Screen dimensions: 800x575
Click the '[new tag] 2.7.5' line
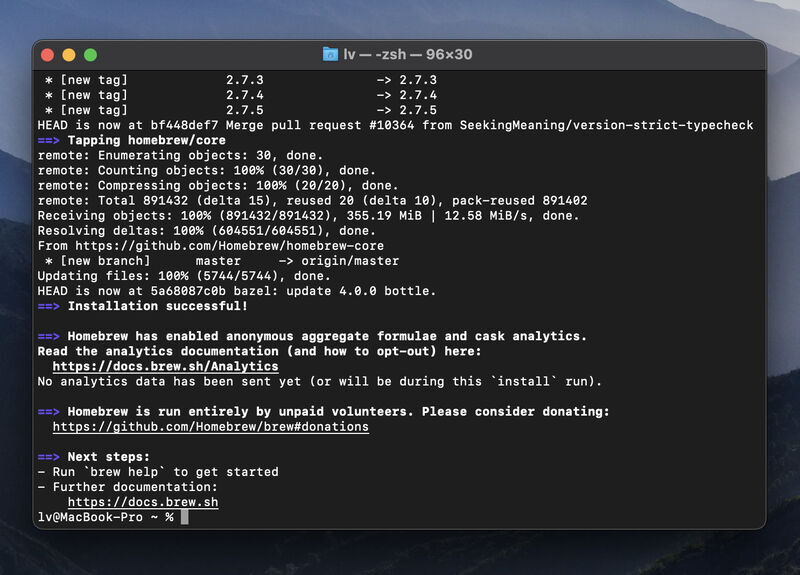point(241,110)
